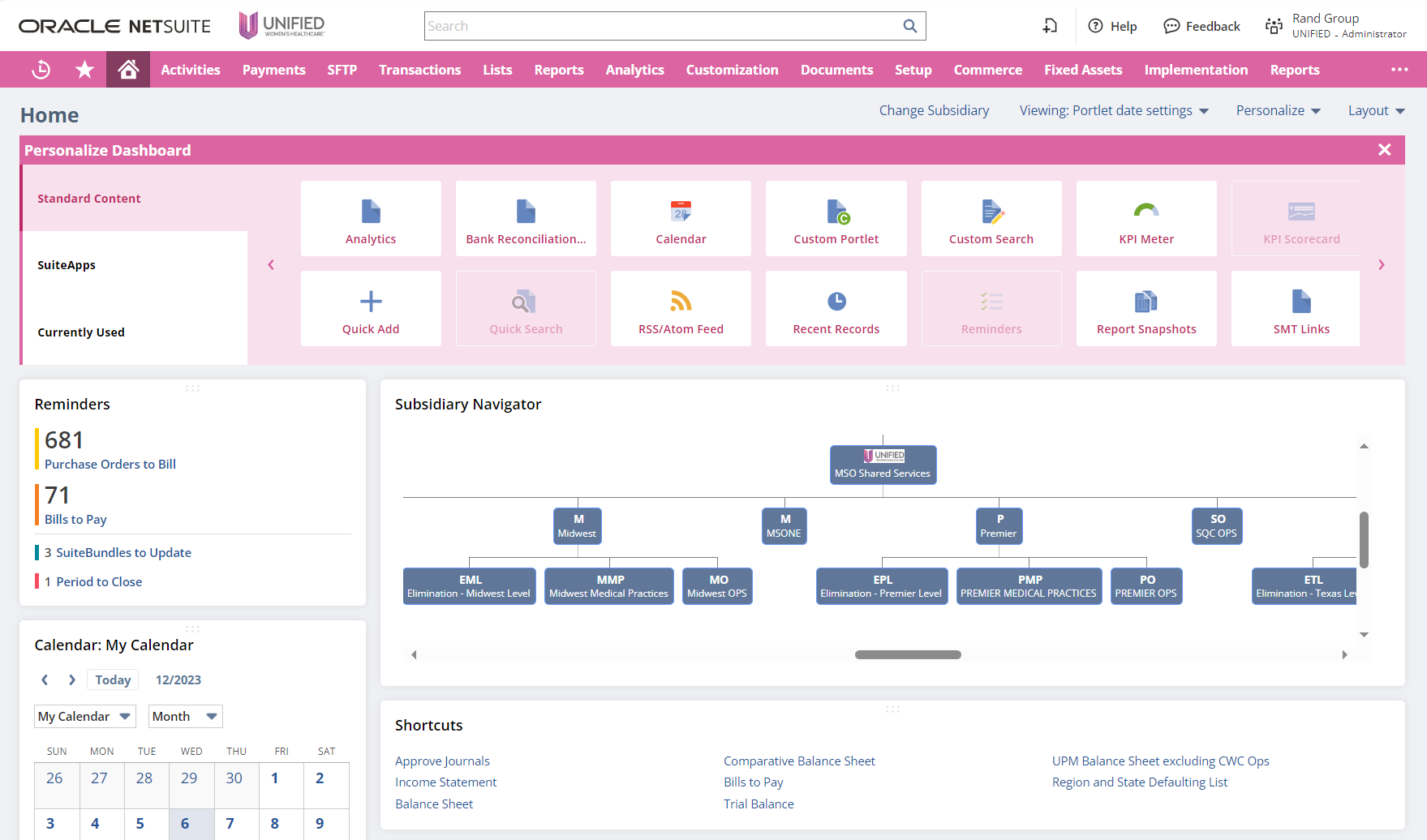1427x840 pixels.
Task: Add the Calendar portlet tile
Action: click(x=681, y=219)
